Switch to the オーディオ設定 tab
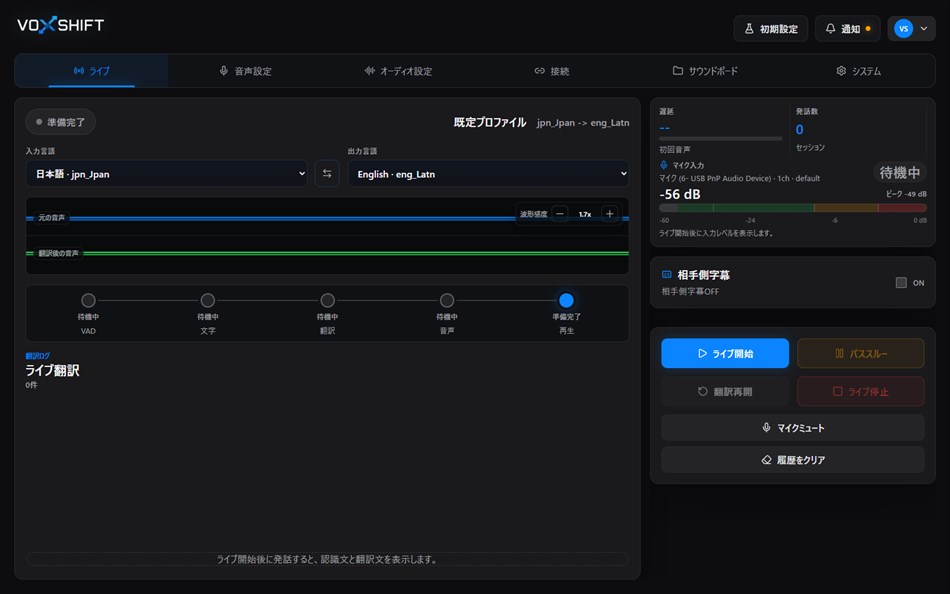The image size is (950, 594). point(398,71)
